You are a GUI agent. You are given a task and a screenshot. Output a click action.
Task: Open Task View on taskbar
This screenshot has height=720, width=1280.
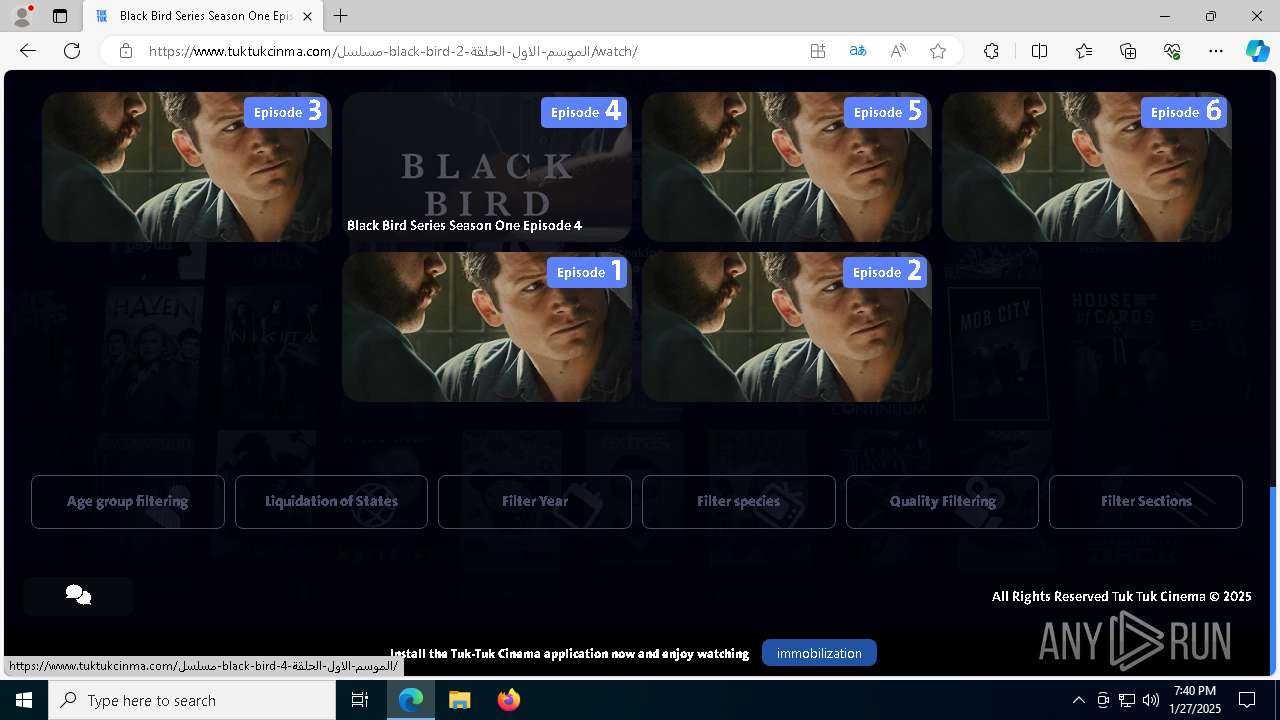[x=360, y=700]
